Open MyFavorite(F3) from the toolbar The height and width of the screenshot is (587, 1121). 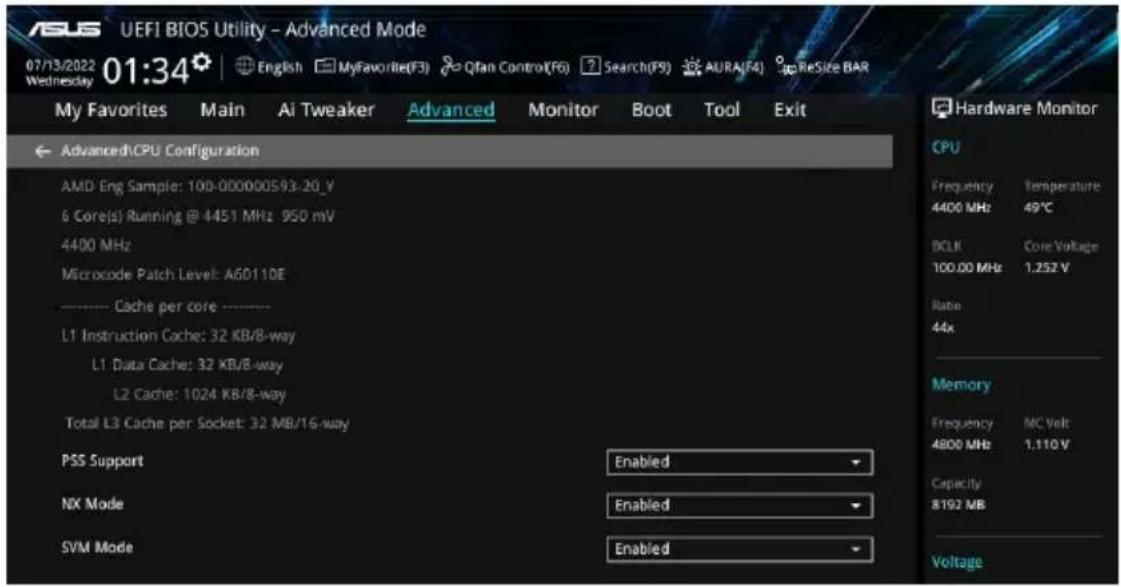372,67
